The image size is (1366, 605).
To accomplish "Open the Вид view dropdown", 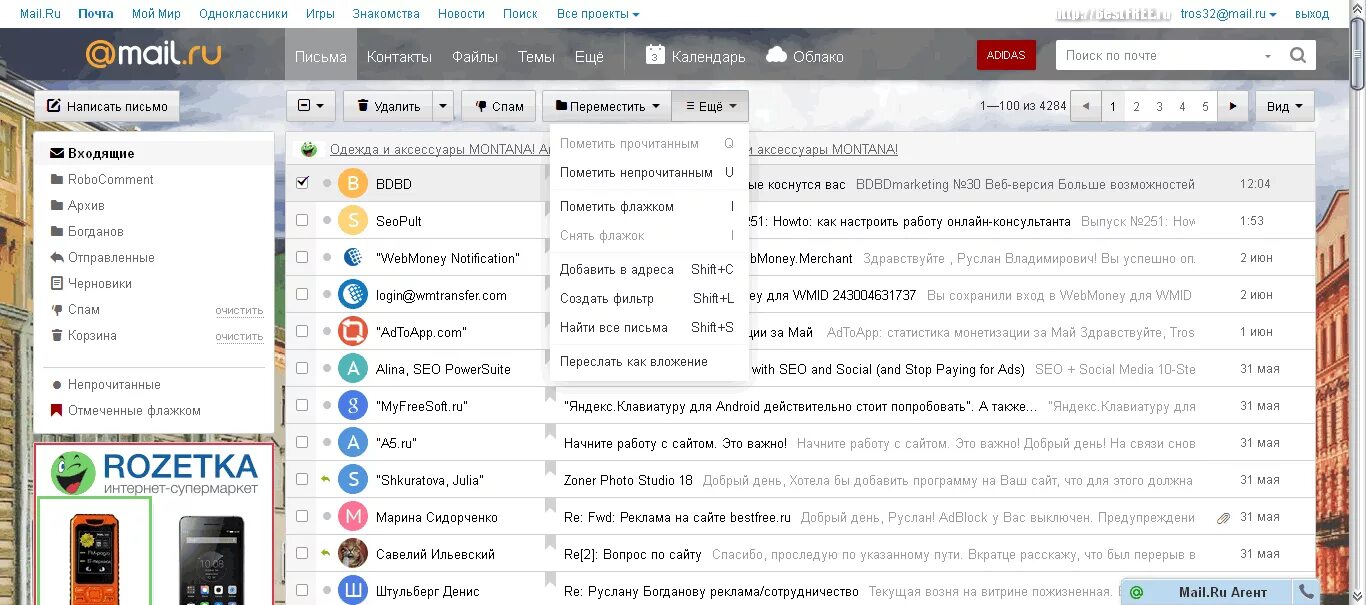I will click(x=1285, y=106).
